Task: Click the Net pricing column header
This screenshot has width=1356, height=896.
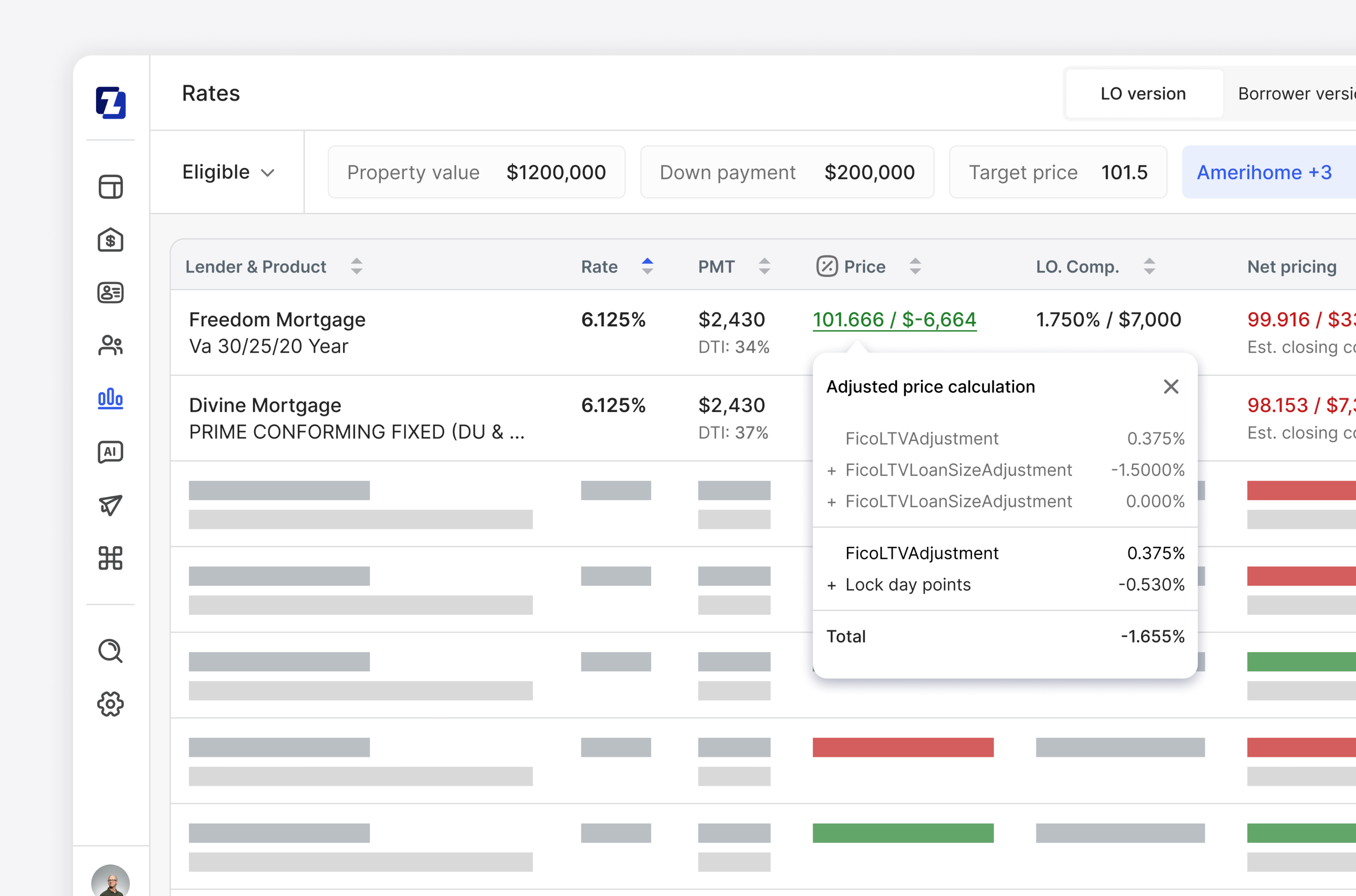Action: tap(1292, 266)
